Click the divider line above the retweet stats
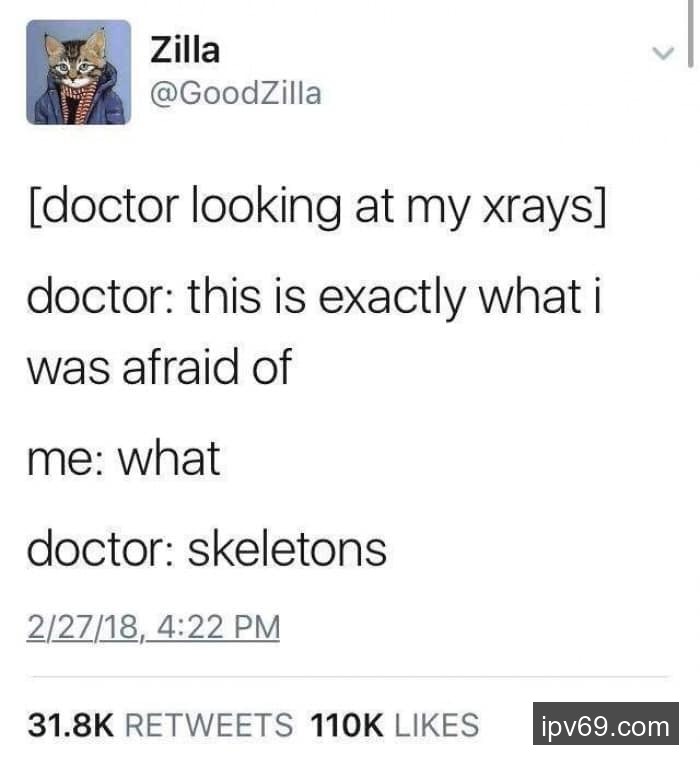 [x=350, y=677]
